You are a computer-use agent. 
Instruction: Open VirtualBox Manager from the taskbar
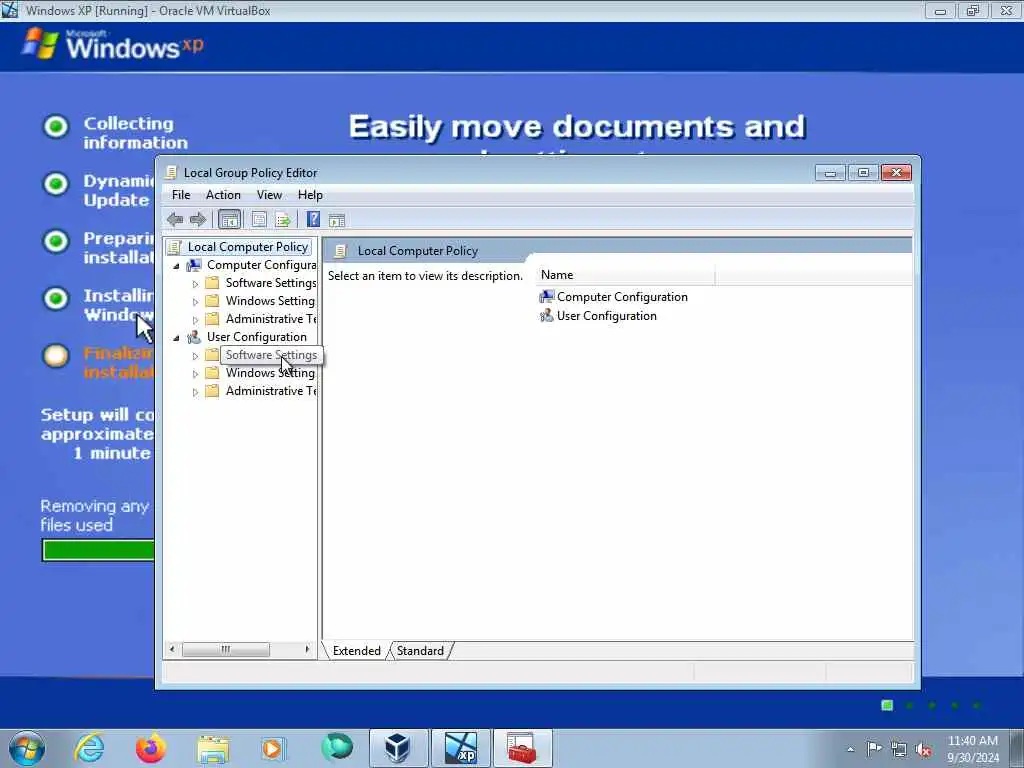(x=398, y=748)
